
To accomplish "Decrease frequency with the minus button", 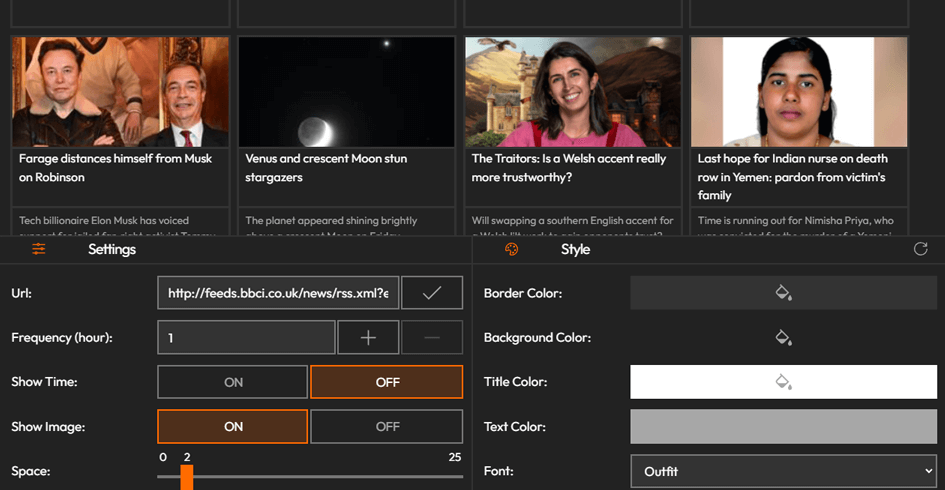I will click(x=432, y=338).
